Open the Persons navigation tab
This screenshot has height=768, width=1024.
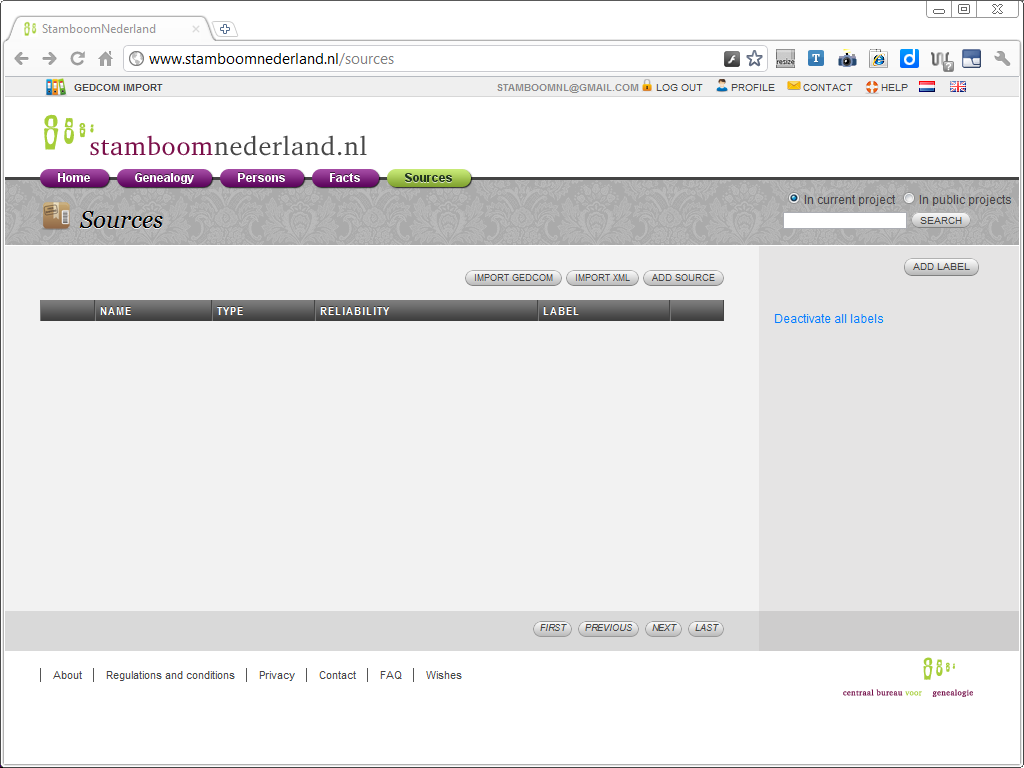point(261,178)
